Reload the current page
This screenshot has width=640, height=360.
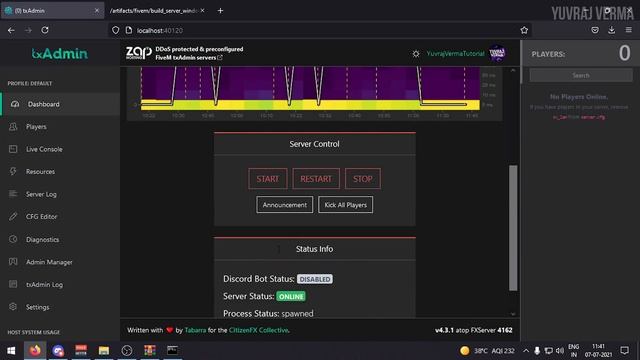click(45, 30)
